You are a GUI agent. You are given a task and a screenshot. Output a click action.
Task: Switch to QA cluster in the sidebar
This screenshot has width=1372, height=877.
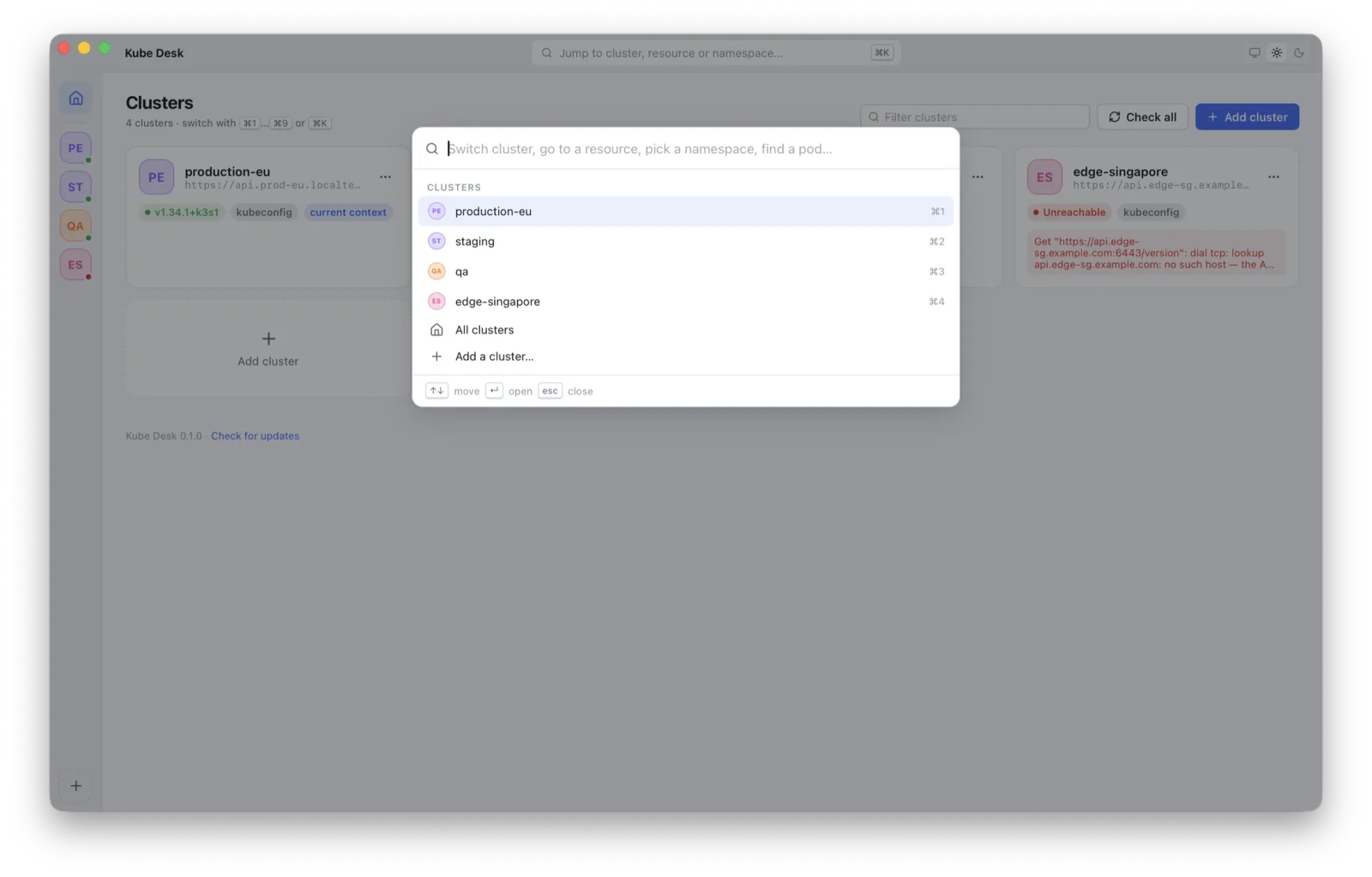coord(75,225)
